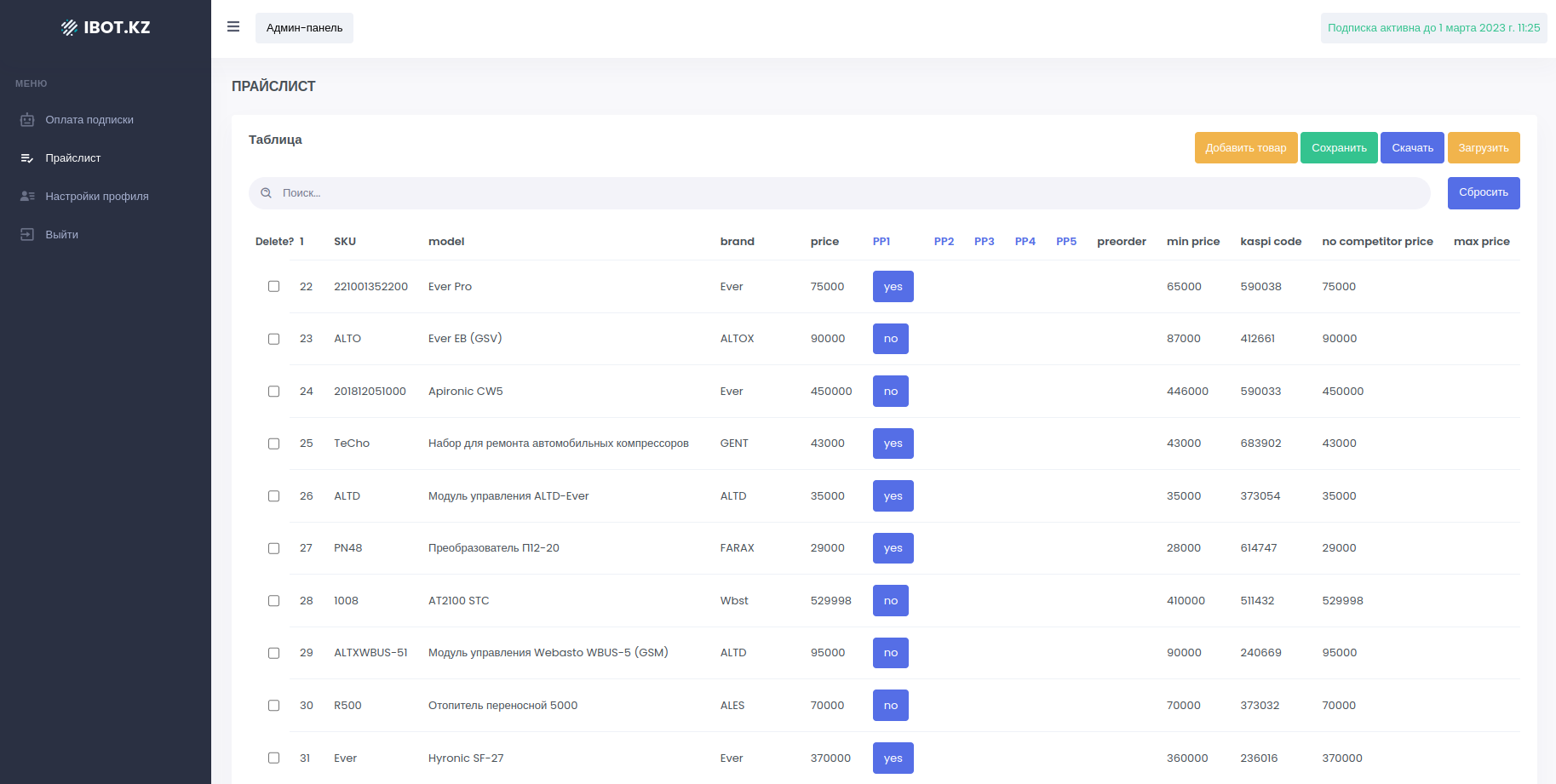Toggle PP1 'yes' for PN48 row
1556x784 pixels.
click(x=893, y=548)
